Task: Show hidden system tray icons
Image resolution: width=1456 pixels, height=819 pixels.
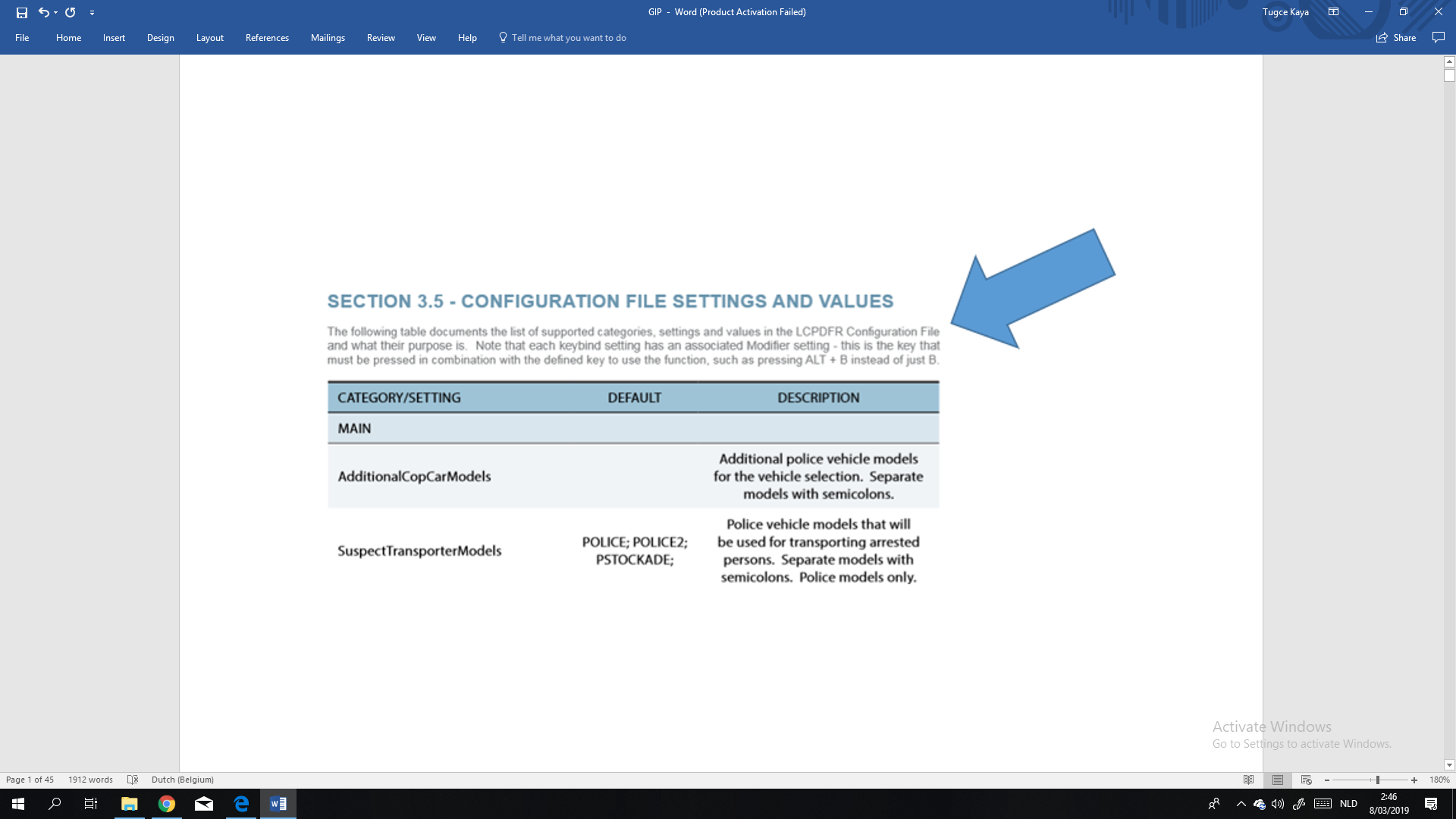Action: coord(1241,804)
